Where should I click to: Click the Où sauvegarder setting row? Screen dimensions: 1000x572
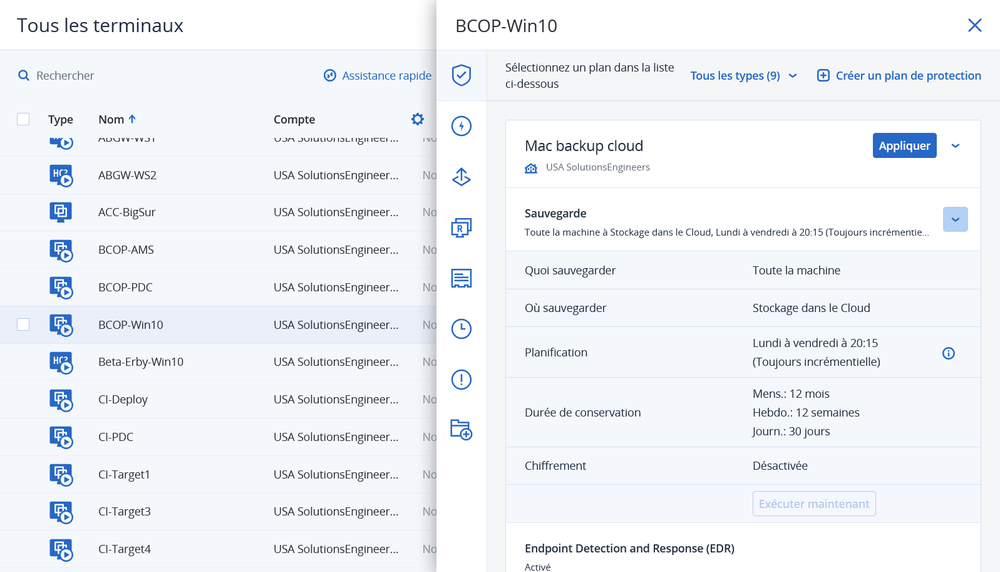click(x=743, y=308)
